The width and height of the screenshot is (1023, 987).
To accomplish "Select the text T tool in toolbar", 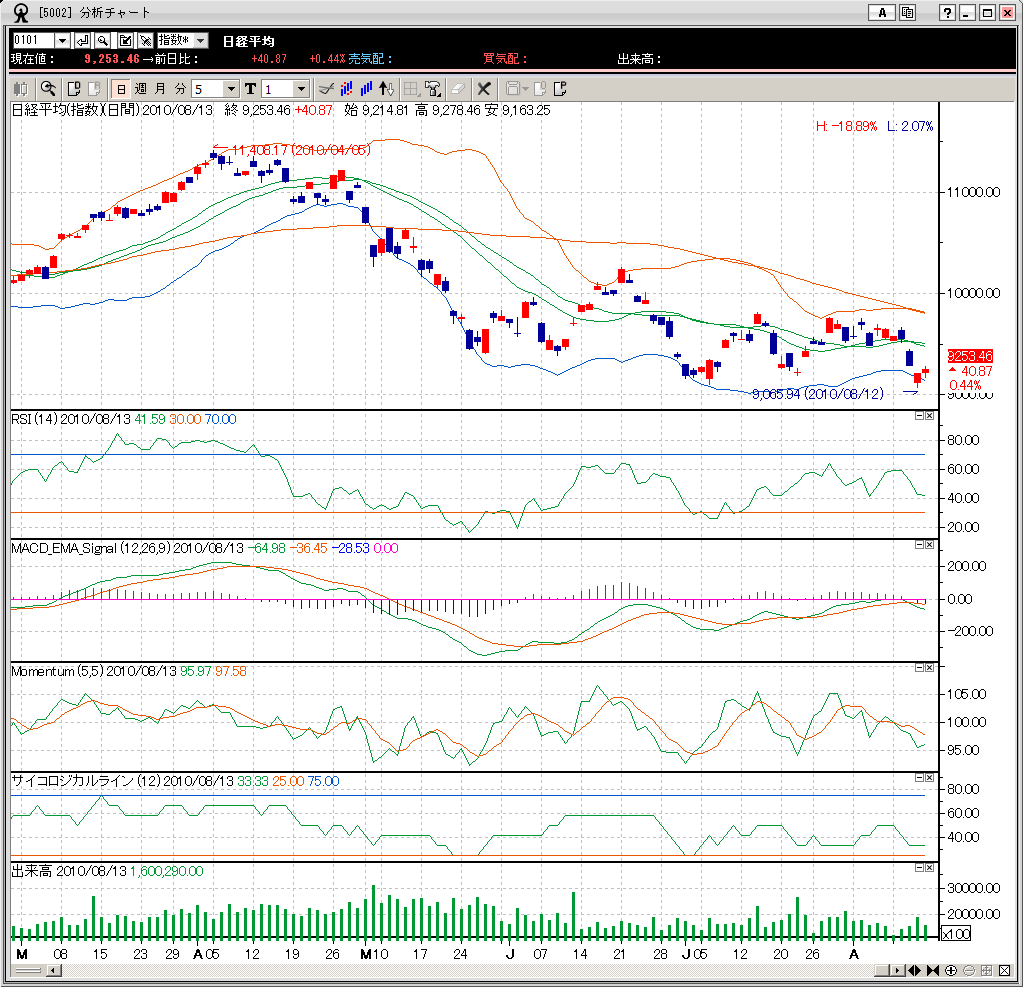I will click(x=250, y=88).
